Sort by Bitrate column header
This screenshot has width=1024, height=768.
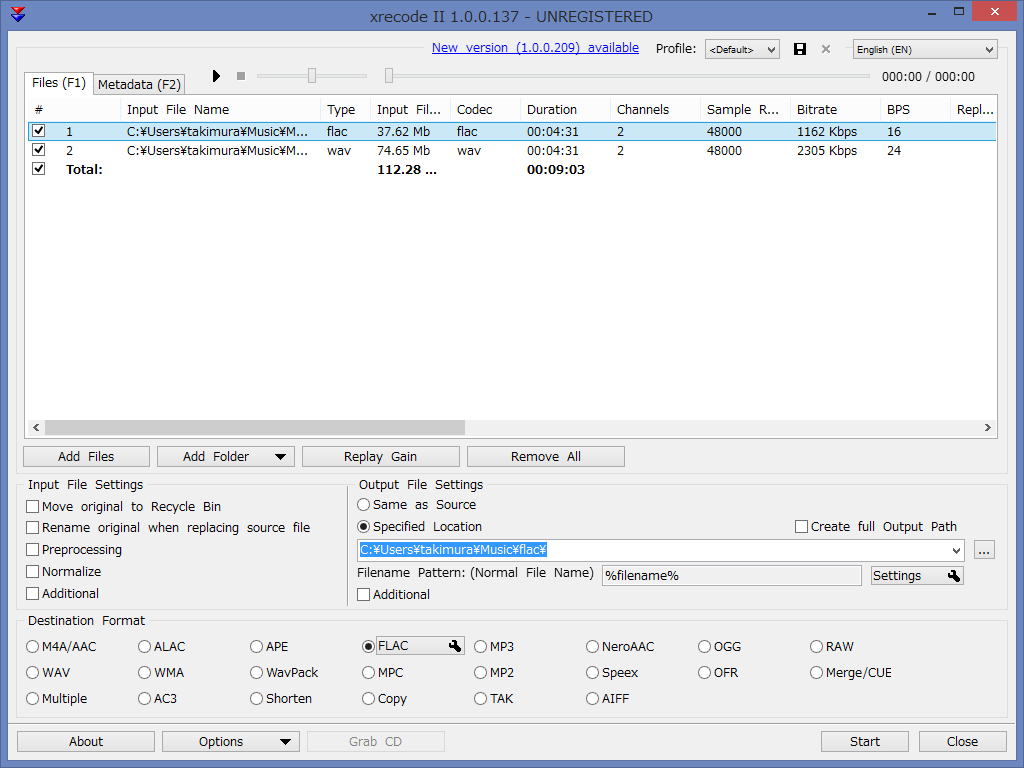pos(835,110)
